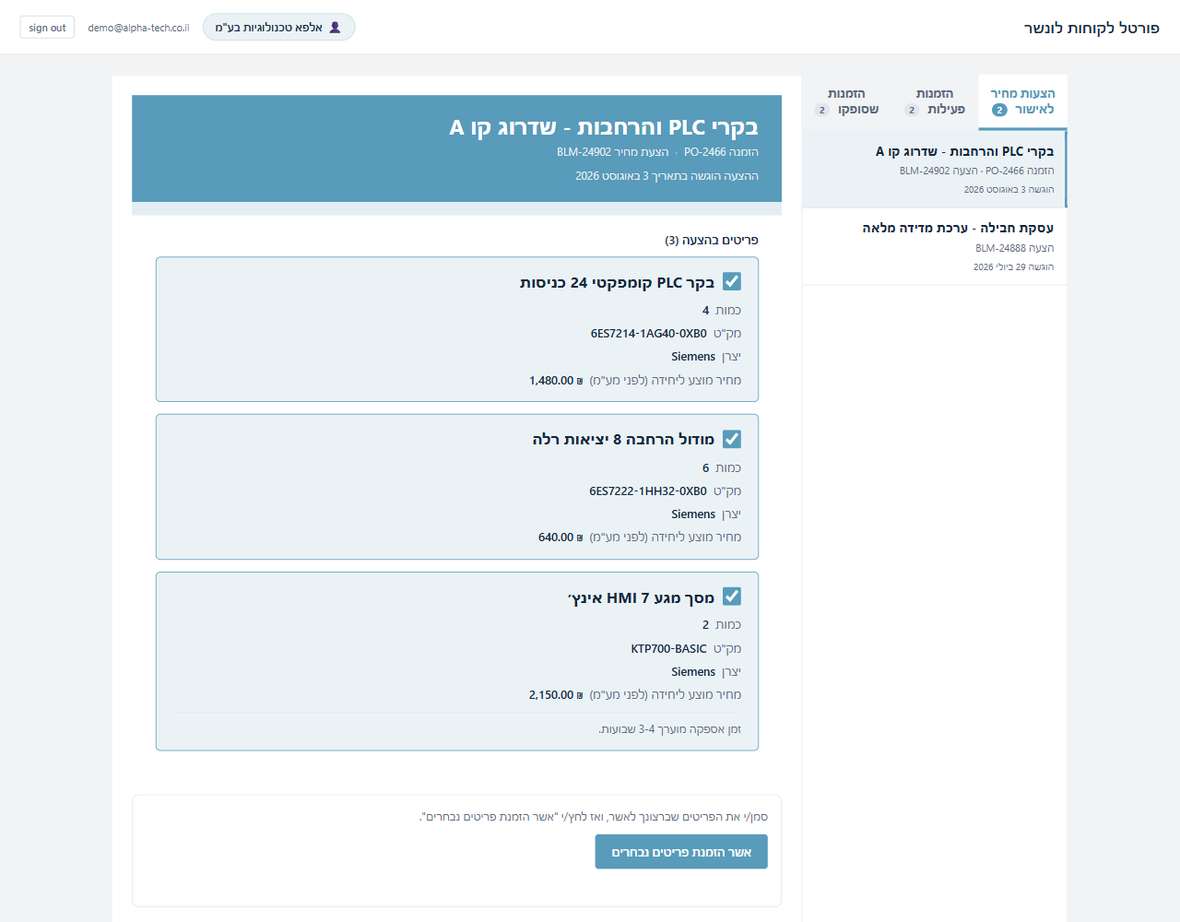The image size is (1180, 922).
Task: Click the sign out button
Action: pos(47,28)
